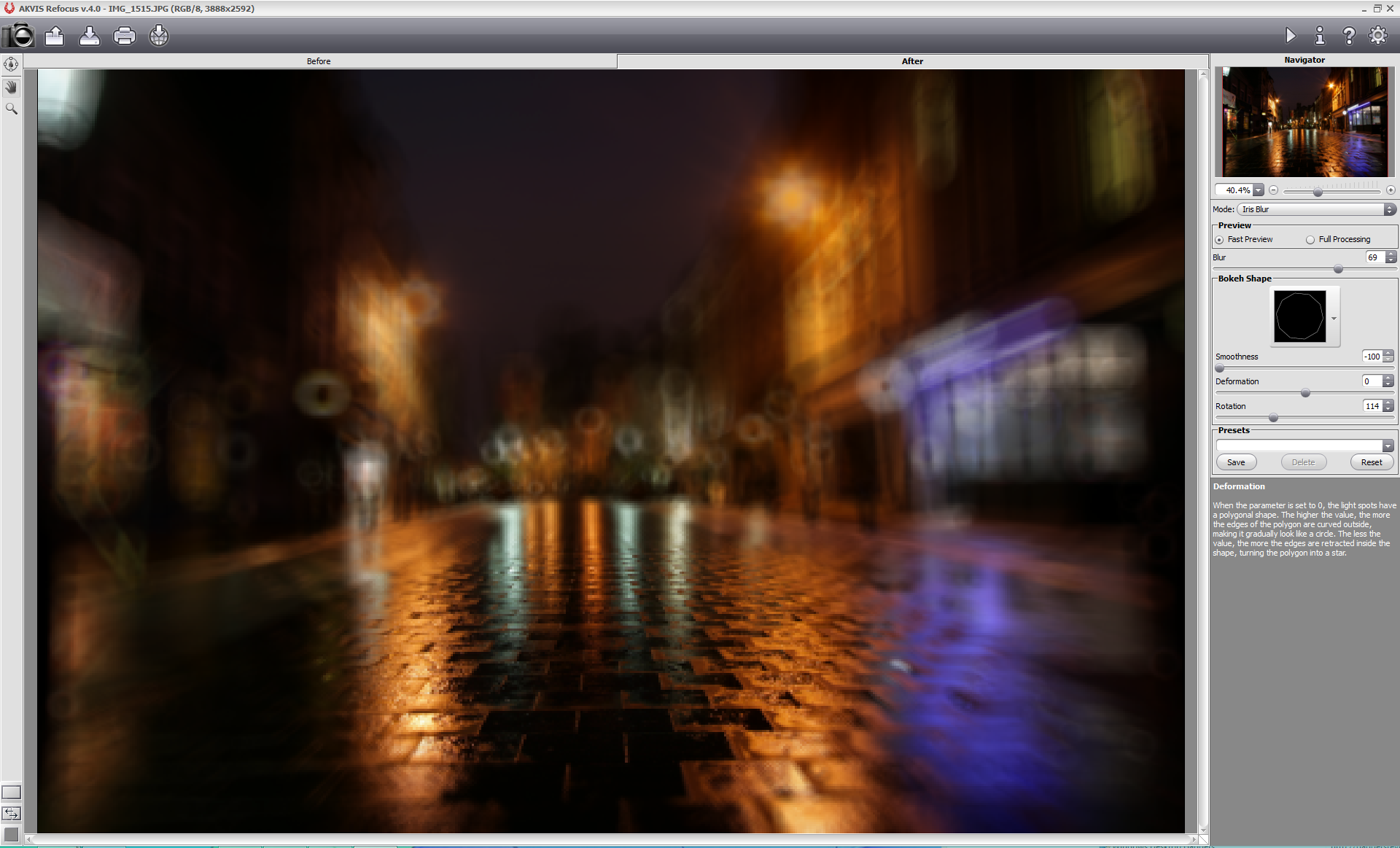Select the Fast Preview radio button

pyautogui.click(x=1219, y=240)
